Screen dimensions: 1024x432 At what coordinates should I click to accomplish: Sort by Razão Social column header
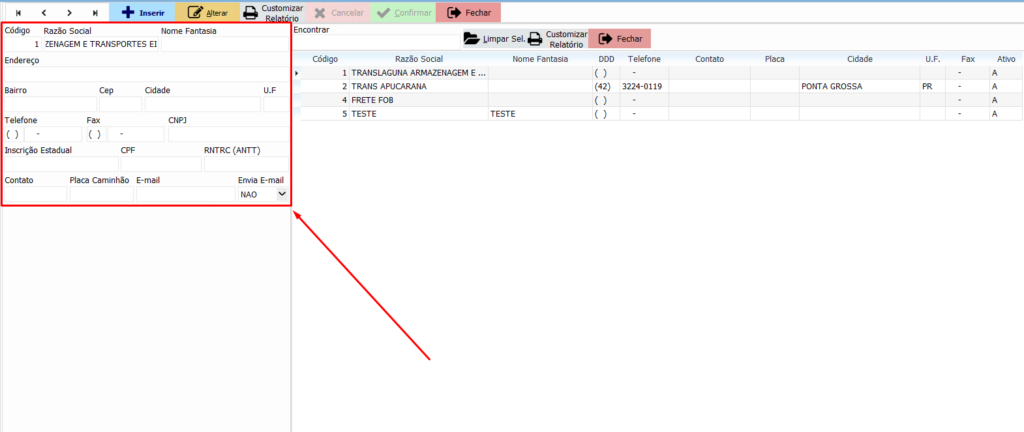[418, 59]
